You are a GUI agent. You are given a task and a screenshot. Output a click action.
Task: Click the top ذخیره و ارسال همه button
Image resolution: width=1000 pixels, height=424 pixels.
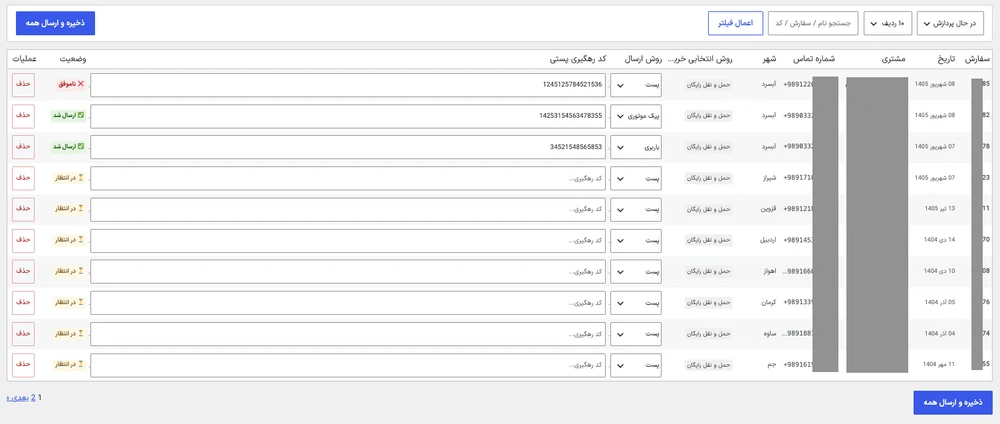click(55, 23)
